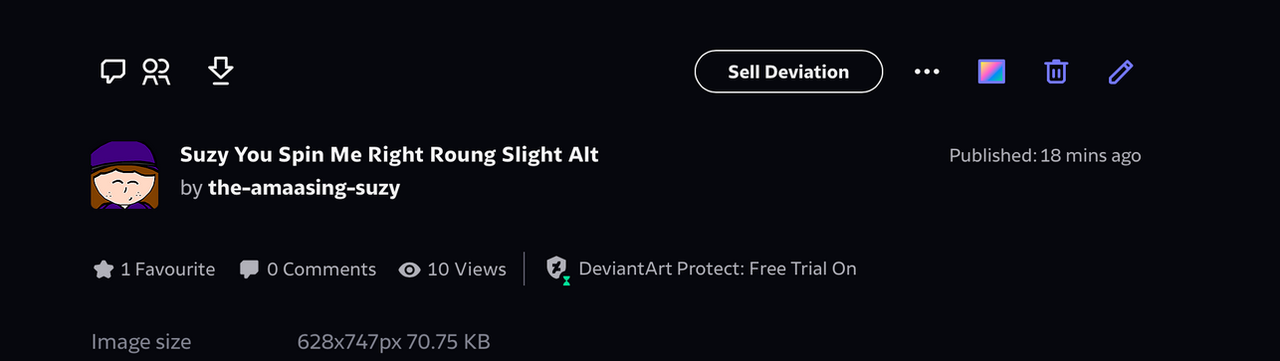Screen dimensions: 1280x361
Task: Visit the the-amaasing-suzy profile link
Action: point(304,188)
